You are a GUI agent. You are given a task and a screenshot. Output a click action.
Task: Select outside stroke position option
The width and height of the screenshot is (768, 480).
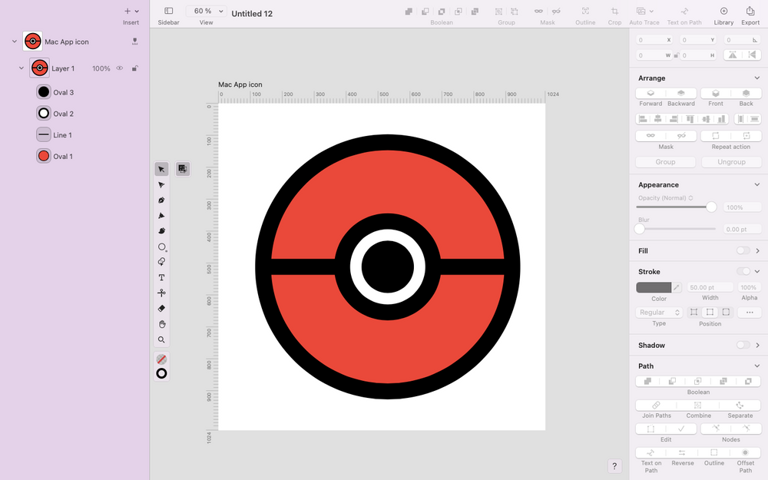(x=726, y=312)
